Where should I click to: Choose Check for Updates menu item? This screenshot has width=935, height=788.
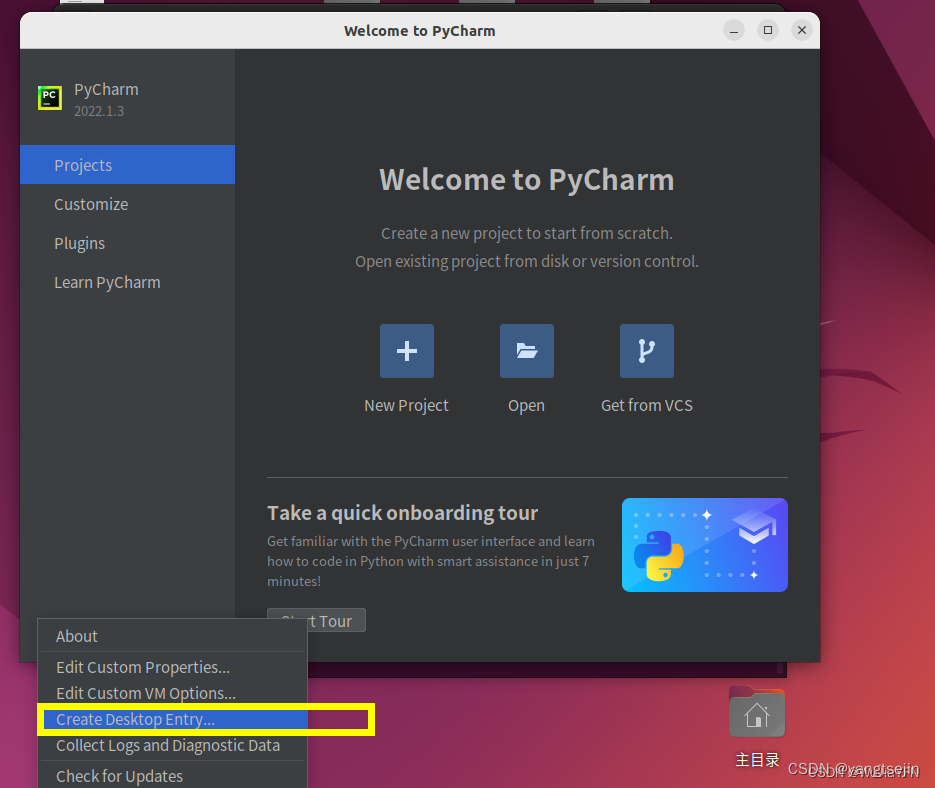click(173, 776)
